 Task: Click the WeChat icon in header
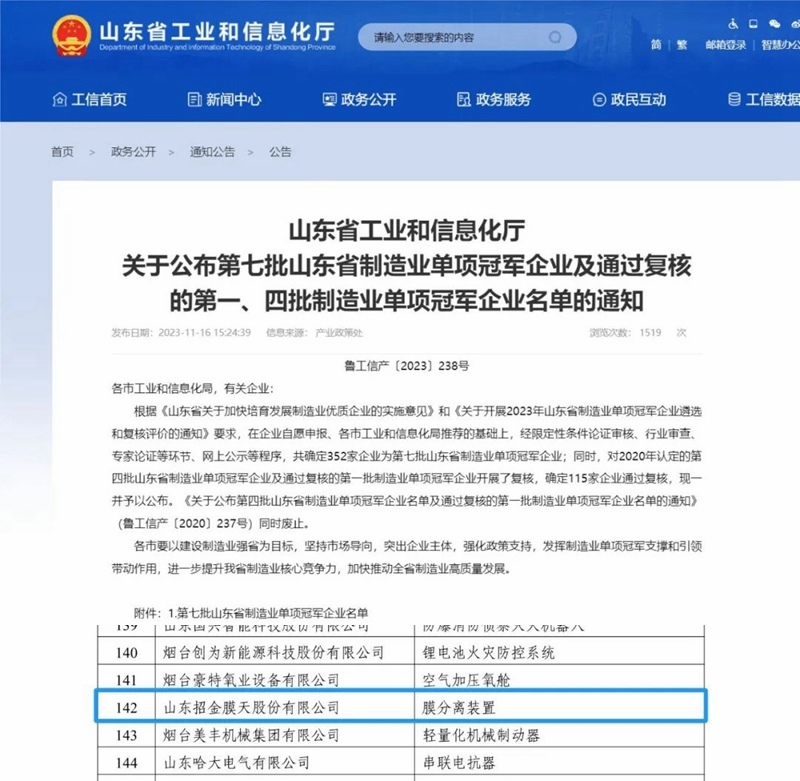[774, 24]
